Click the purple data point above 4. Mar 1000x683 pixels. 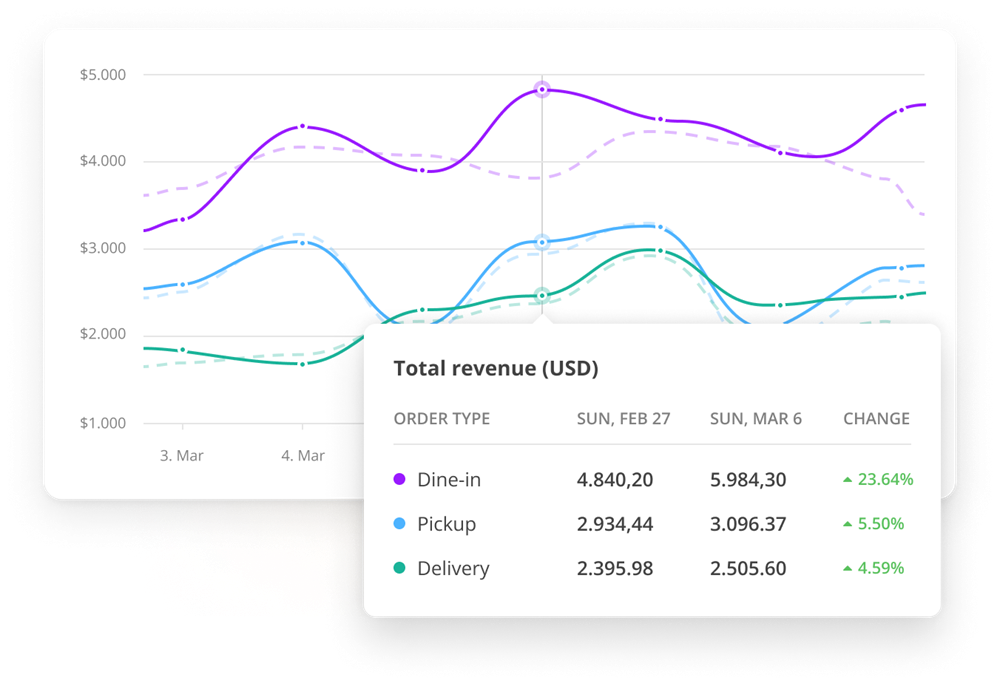click(302, 126)
